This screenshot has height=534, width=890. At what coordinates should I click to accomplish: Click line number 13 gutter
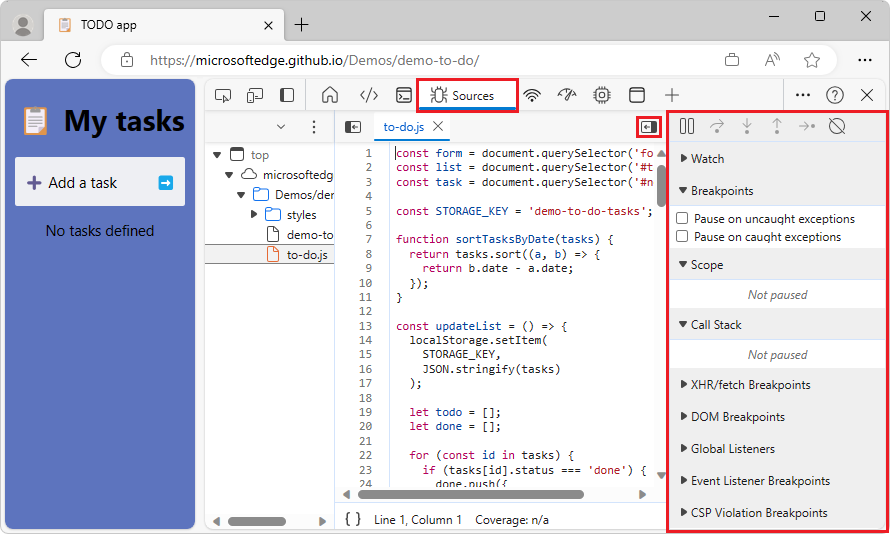coord(366,326)
